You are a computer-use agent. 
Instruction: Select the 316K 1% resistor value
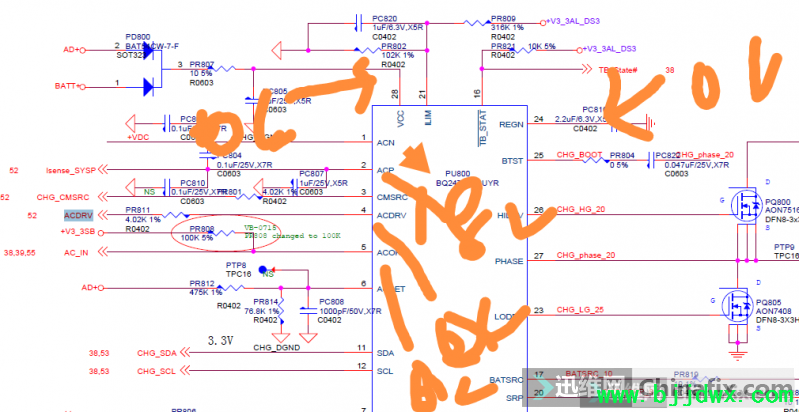click(x=507, y=27)
